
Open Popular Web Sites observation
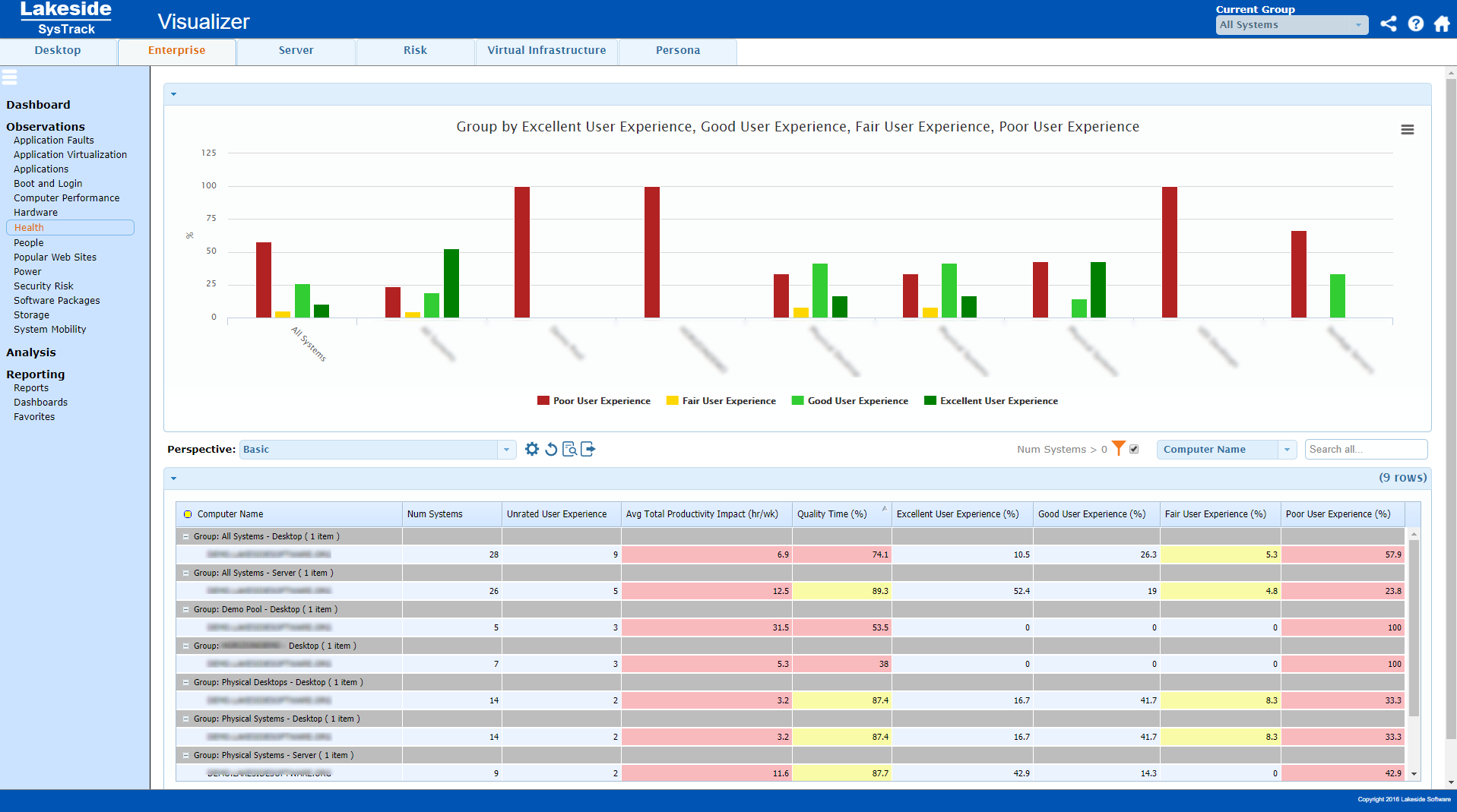55,258
